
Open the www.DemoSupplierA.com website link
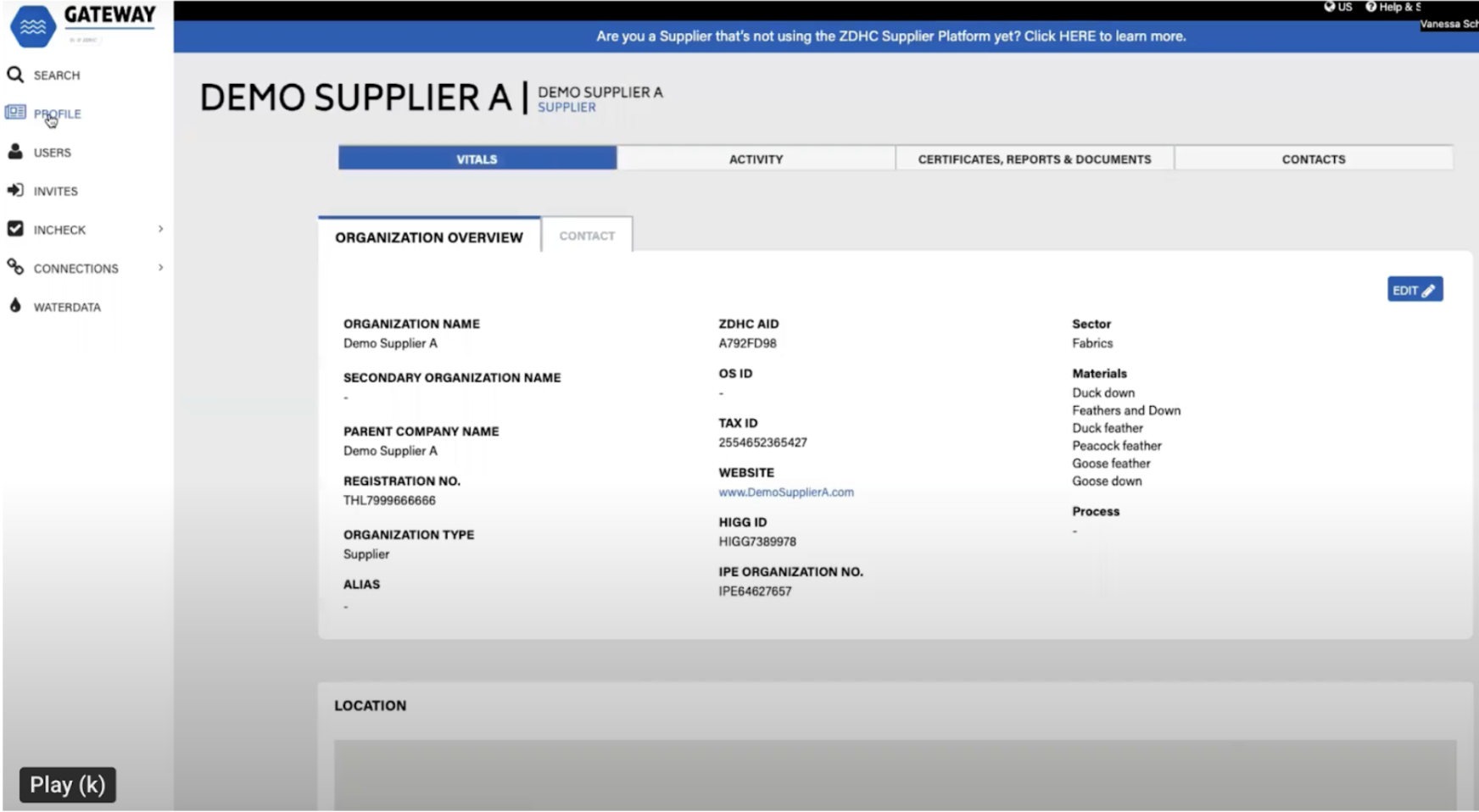(x=785, y=492)
